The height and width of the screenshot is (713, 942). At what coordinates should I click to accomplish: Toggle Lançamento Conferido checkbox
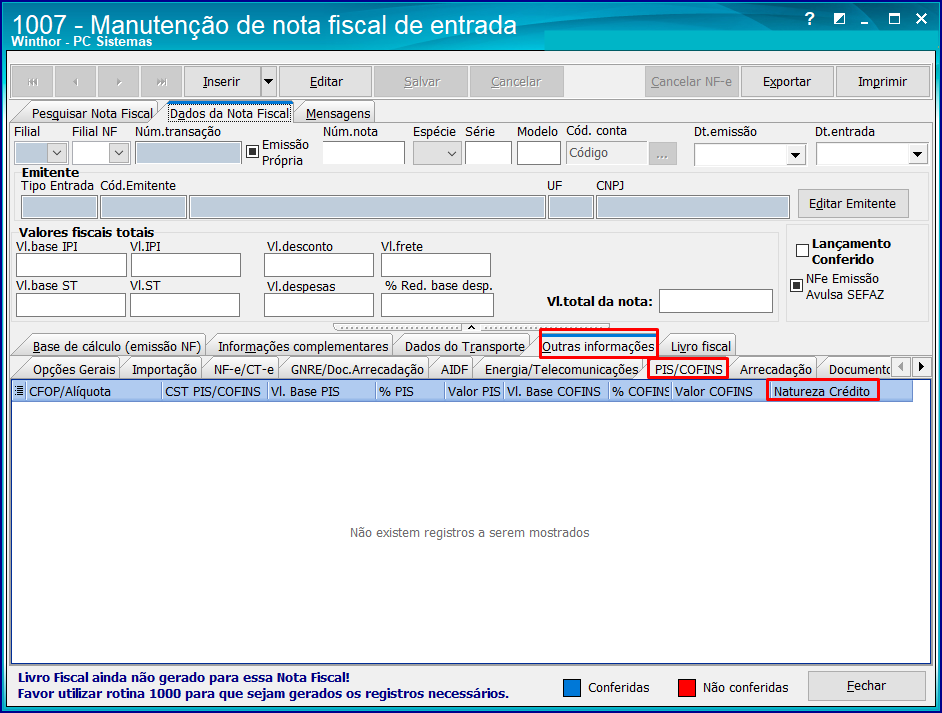point(802,250)
